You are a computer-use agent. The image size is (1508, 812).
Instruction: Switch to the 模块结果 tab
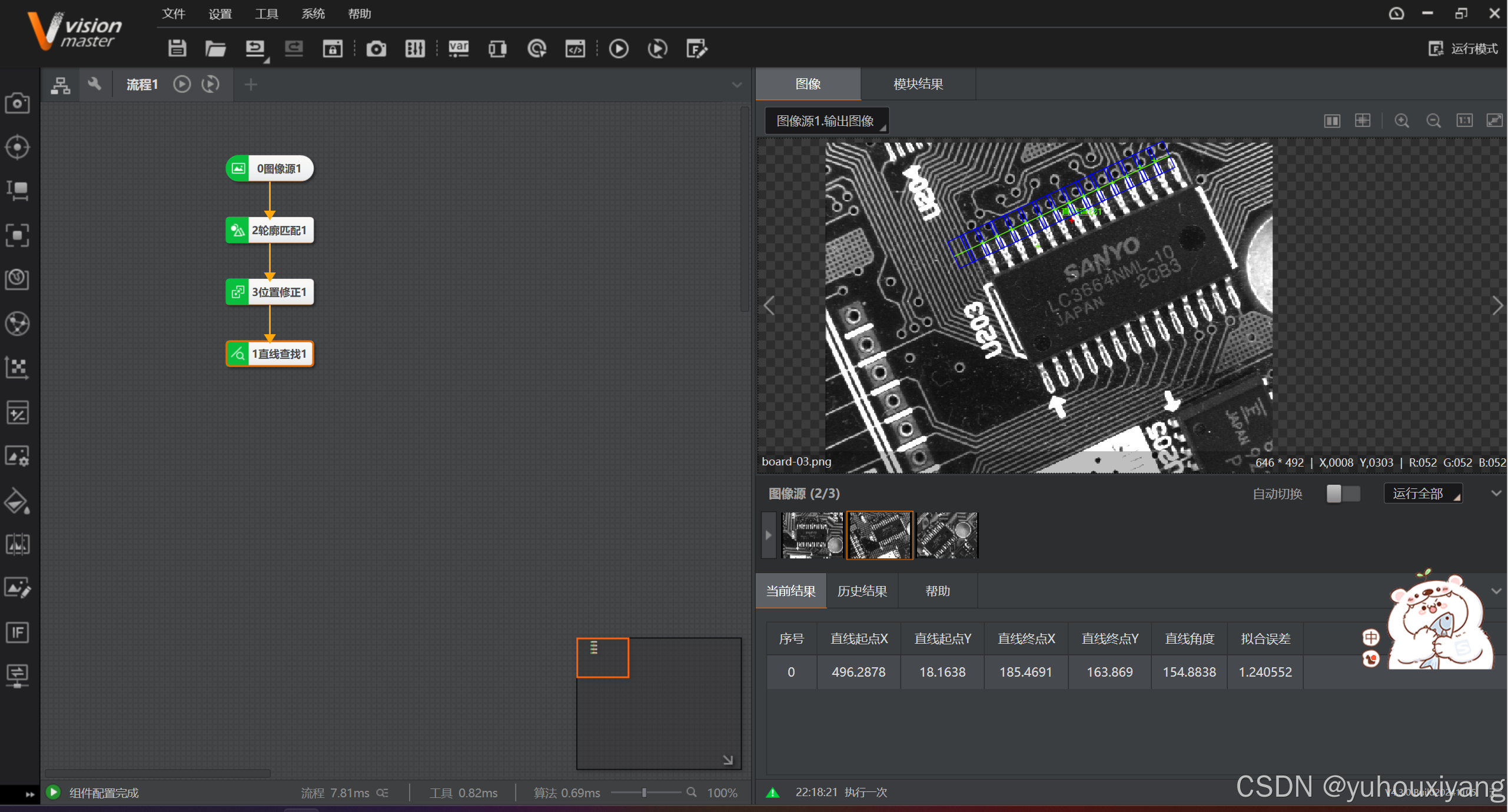coord(918,84)
